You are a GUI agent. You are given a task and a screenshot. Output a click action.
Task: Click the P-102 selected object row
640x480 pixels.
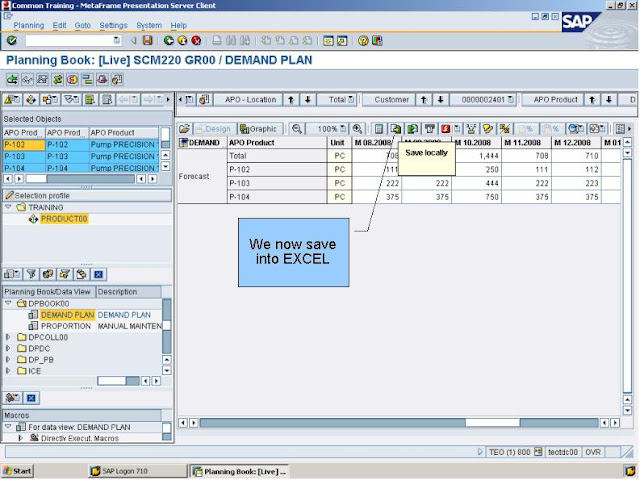(x=81, y=145)
